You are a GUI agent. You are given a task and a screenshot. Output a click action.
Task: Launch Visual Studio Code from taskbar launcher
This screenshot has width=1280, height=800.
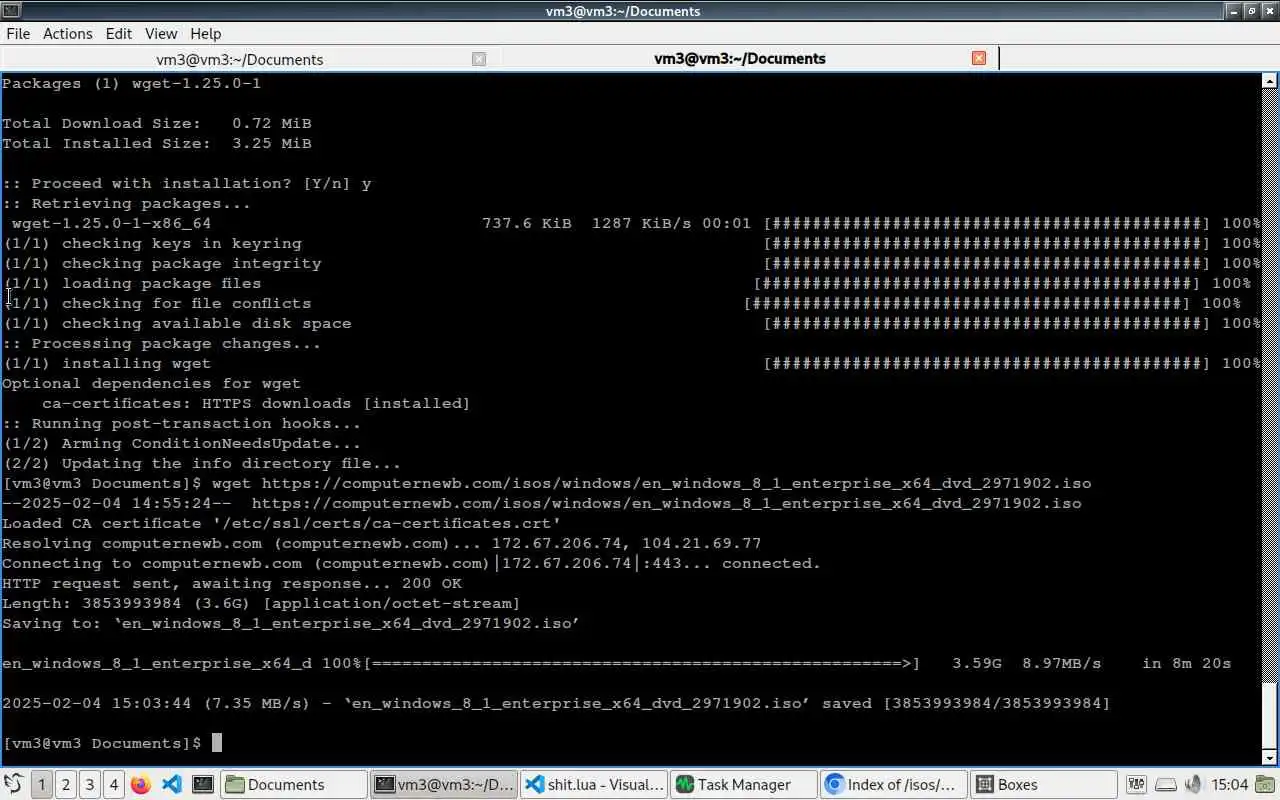pos(171,784)
